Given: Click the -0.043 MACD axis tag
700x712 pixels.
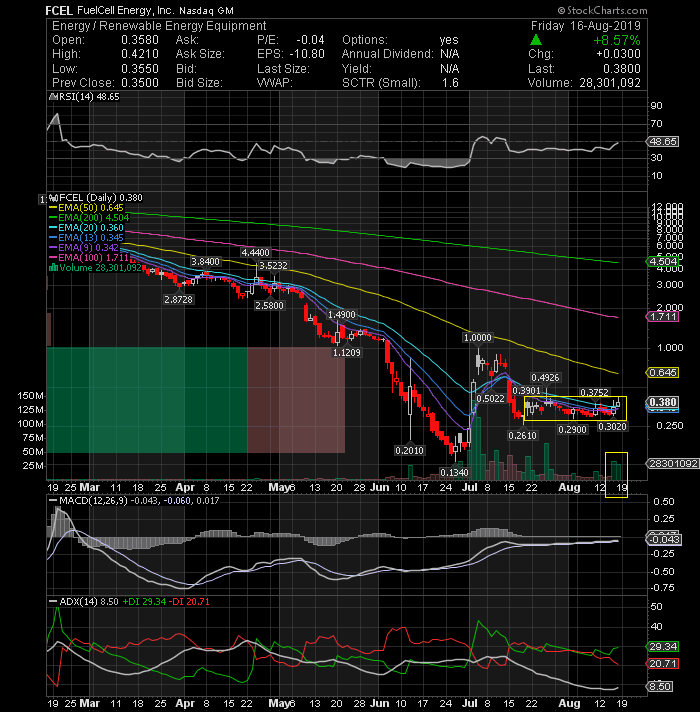Looking at the screenshot, I should pos(664,539).
